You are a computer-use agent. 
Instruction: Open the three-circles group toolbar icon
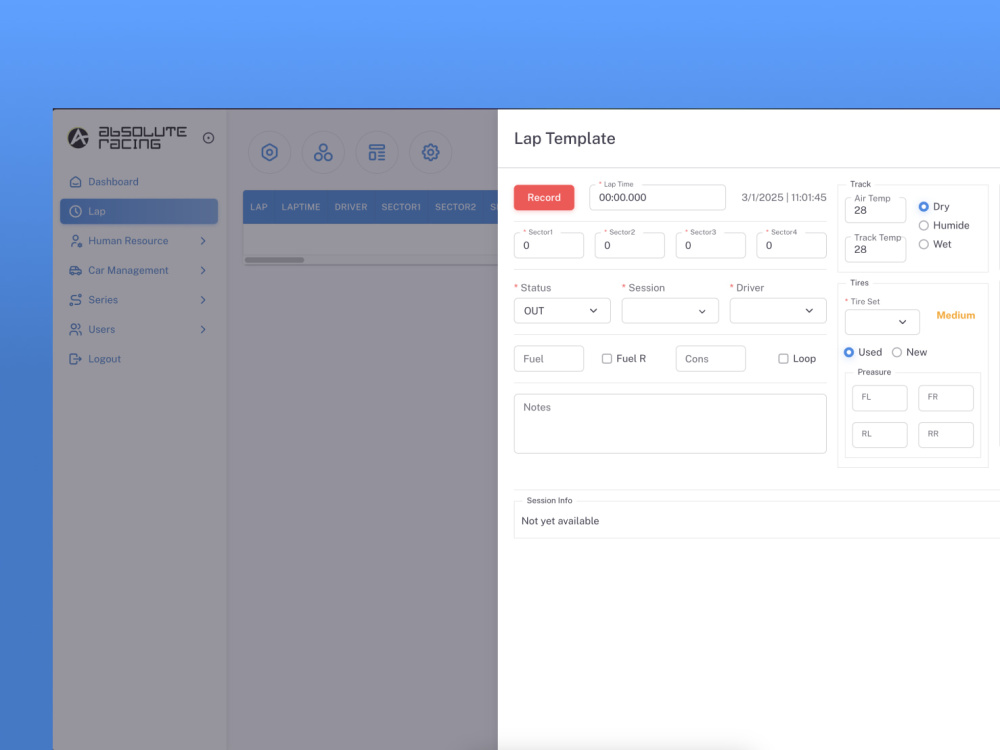click(x=323, y=152)
